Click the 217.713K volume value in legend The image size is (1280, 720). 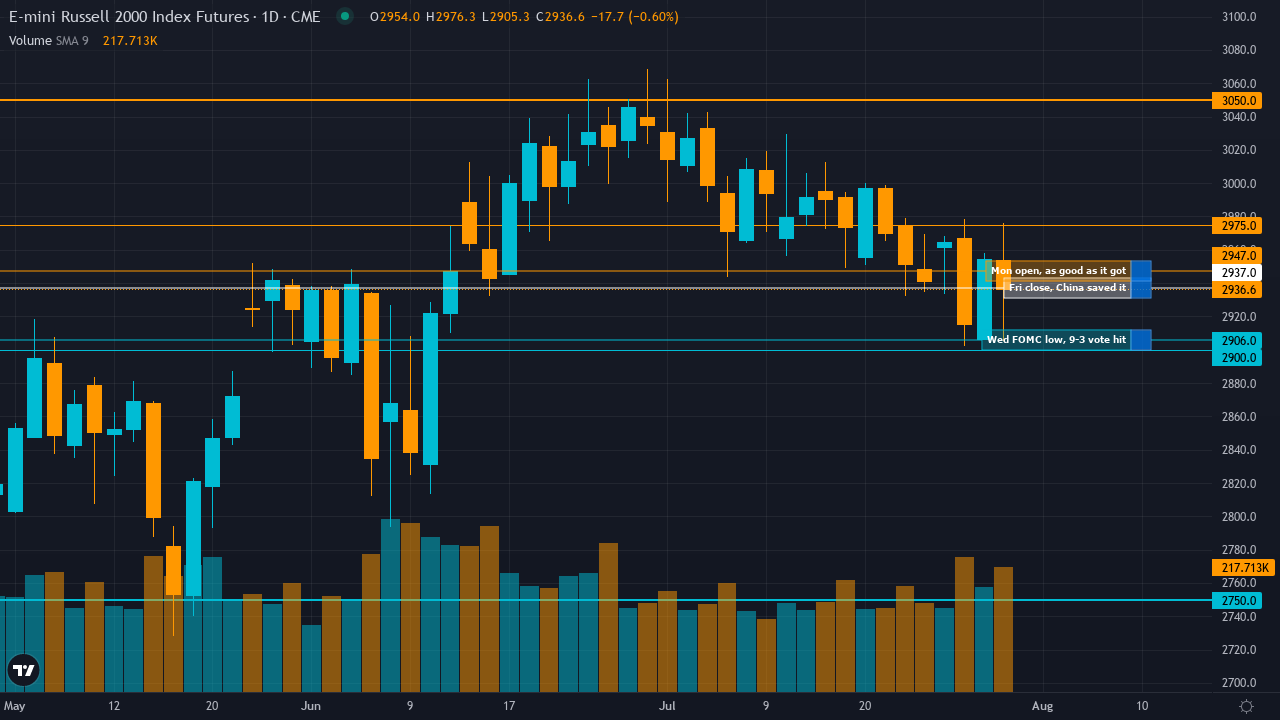coord(130,40)
